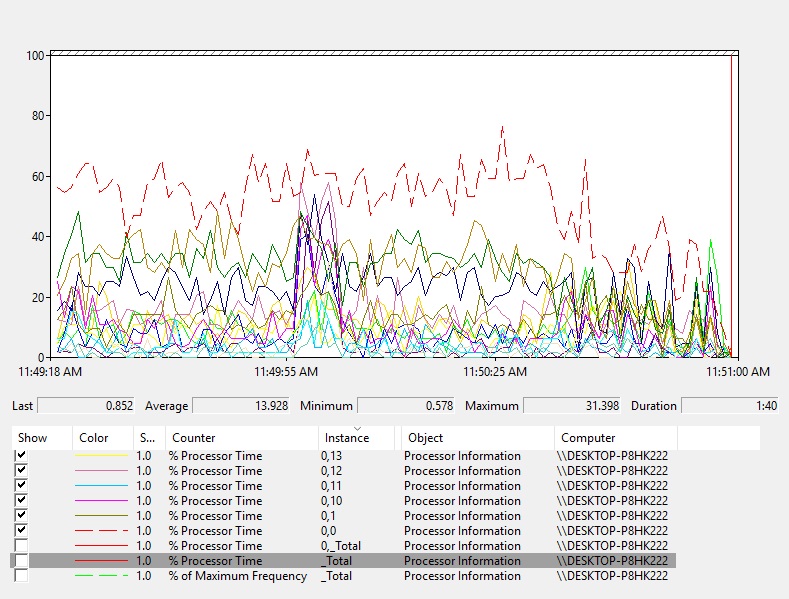Sort by the Scale (S...) column header

coord(149,438)
